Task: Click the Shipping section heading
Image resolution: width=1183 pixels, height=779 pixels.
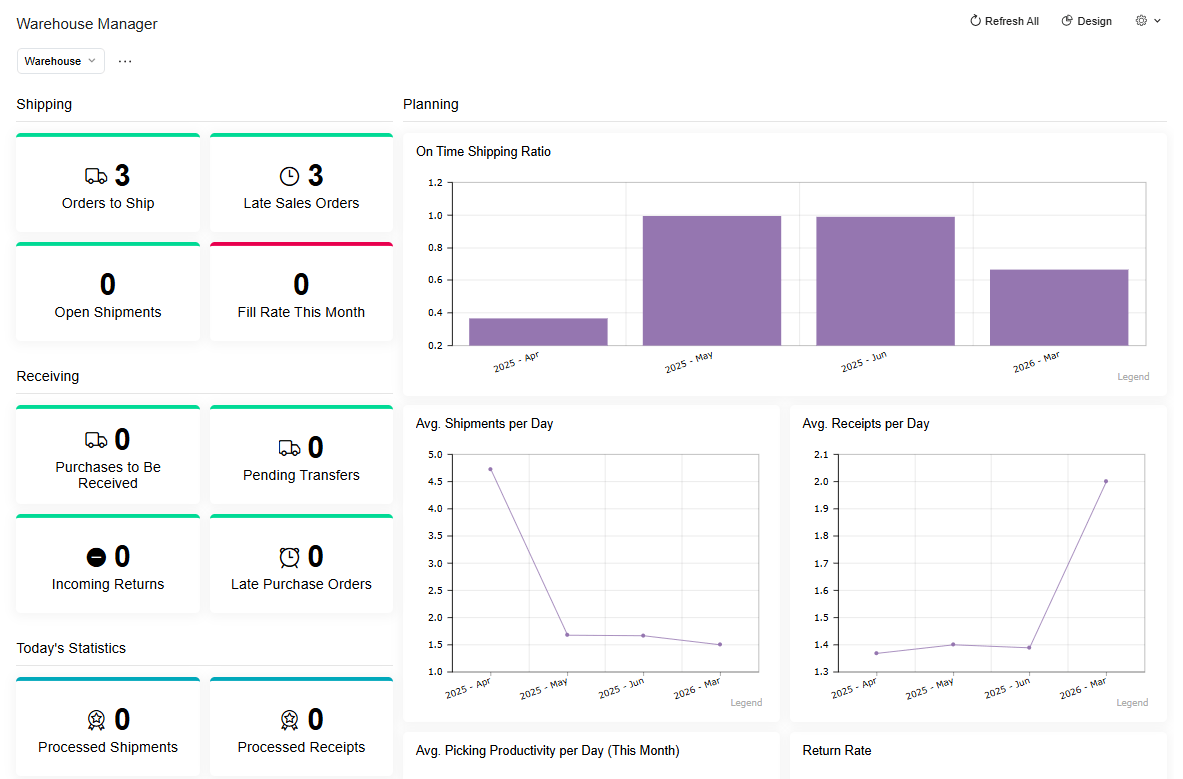Action: [x=45, y=104]
